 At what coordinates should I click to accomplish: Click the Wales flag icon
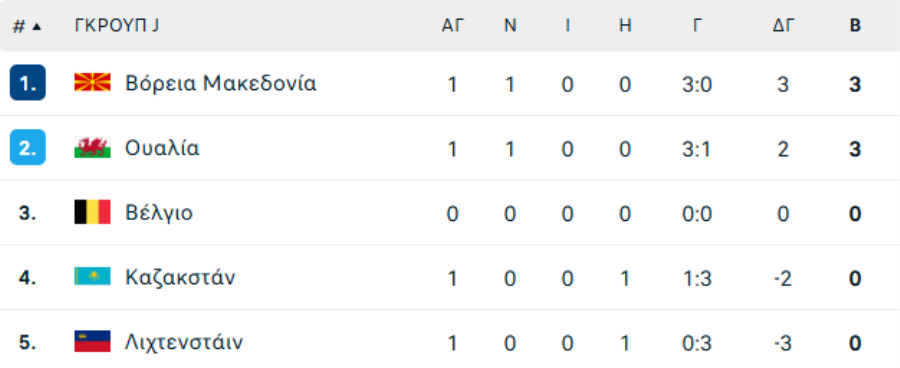click(92, 148)
